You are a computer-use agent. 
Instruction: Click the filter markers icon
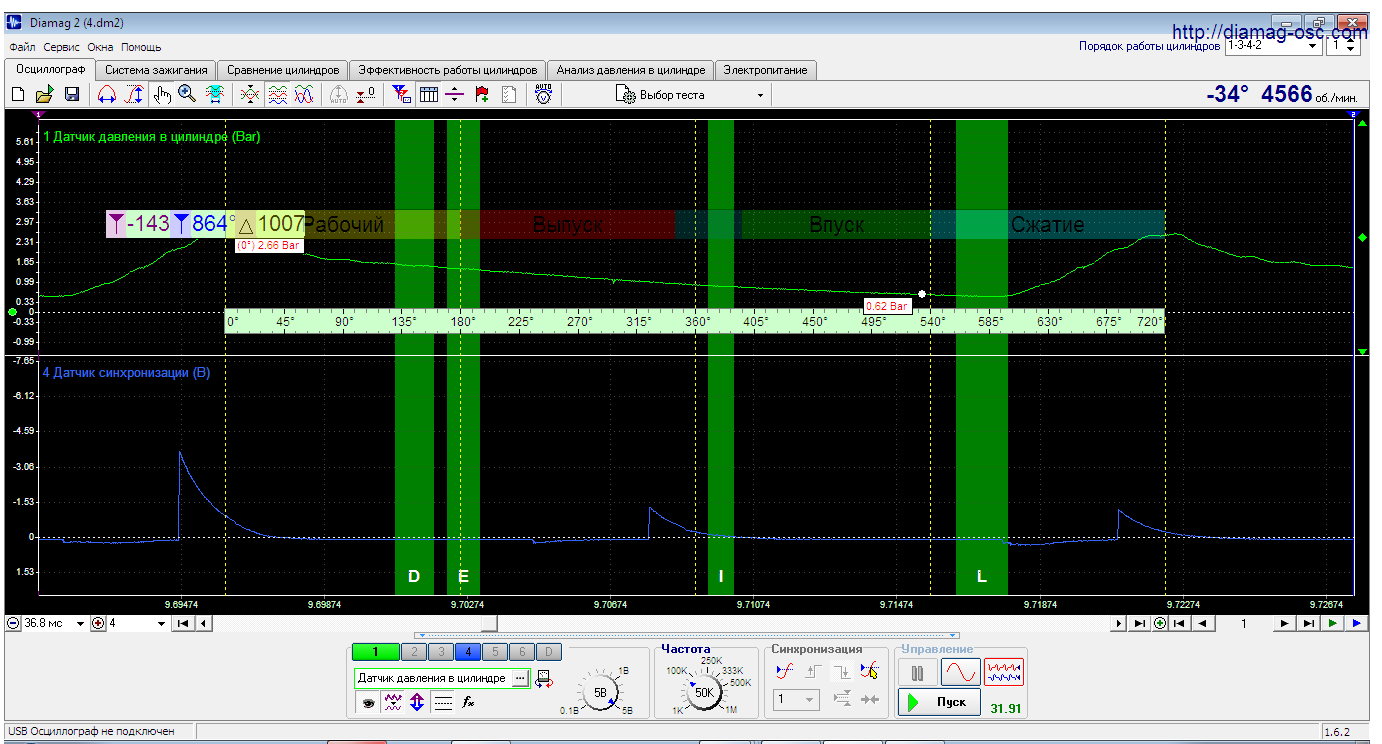(x=400, y=94)
